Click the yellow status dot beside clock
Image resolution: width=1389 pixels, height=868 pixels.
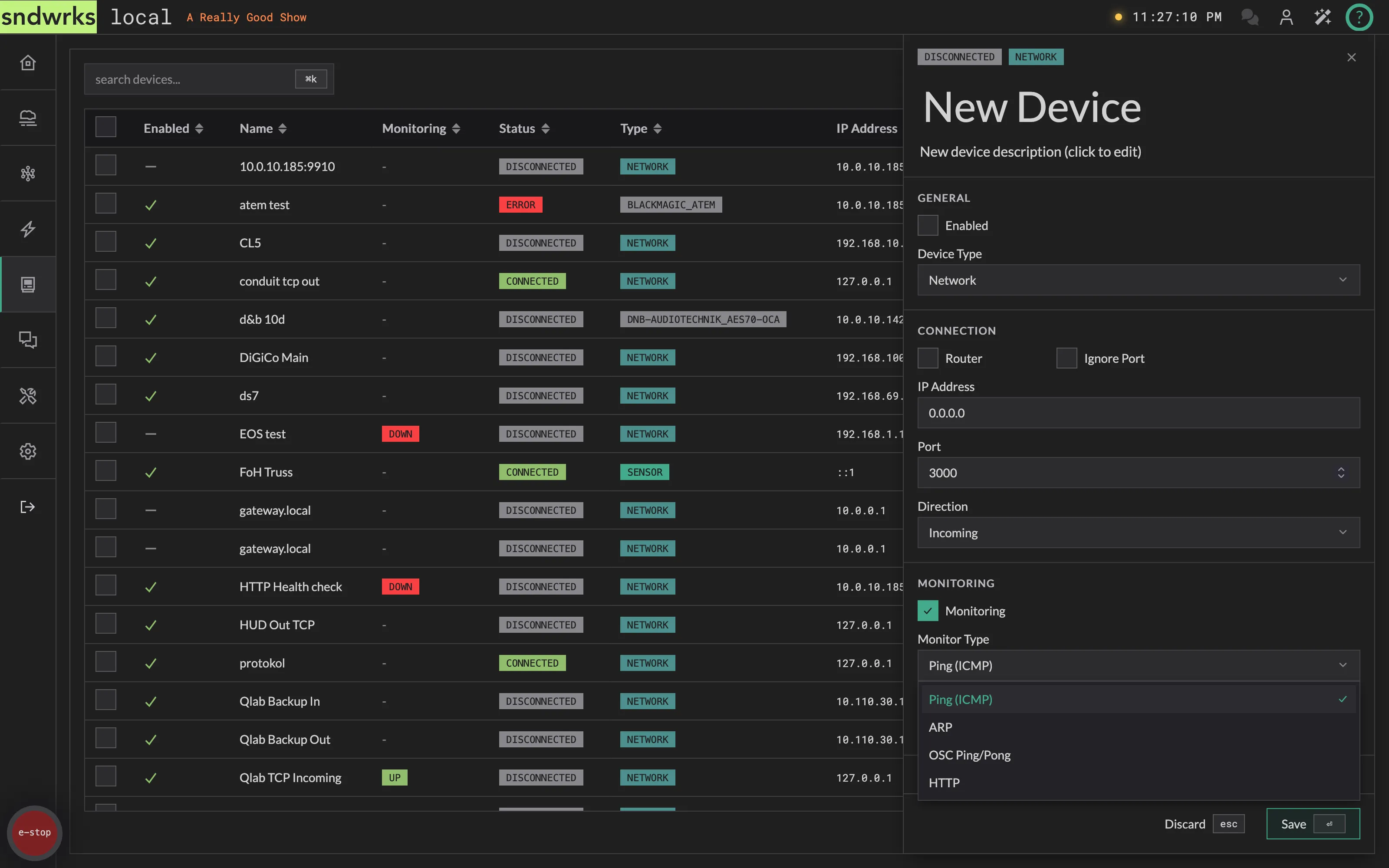point(1118,17)
